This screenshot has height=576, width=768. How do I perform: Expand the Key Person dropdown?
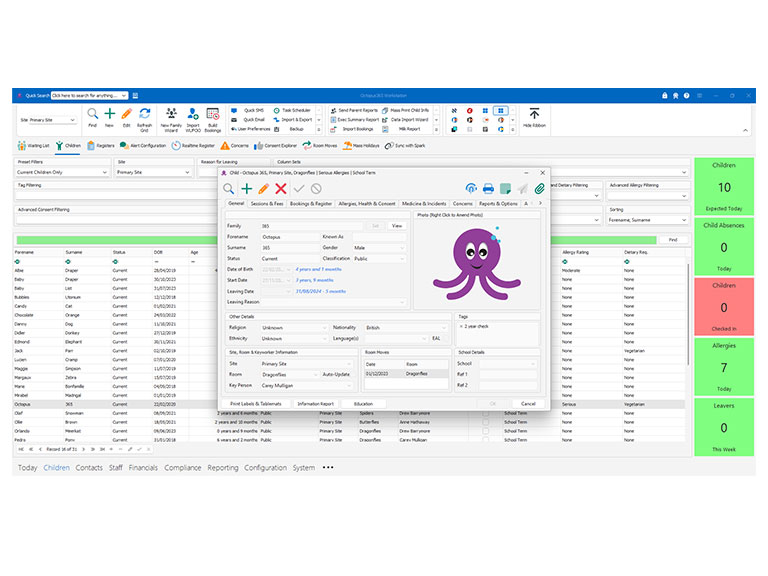(349, 386)
